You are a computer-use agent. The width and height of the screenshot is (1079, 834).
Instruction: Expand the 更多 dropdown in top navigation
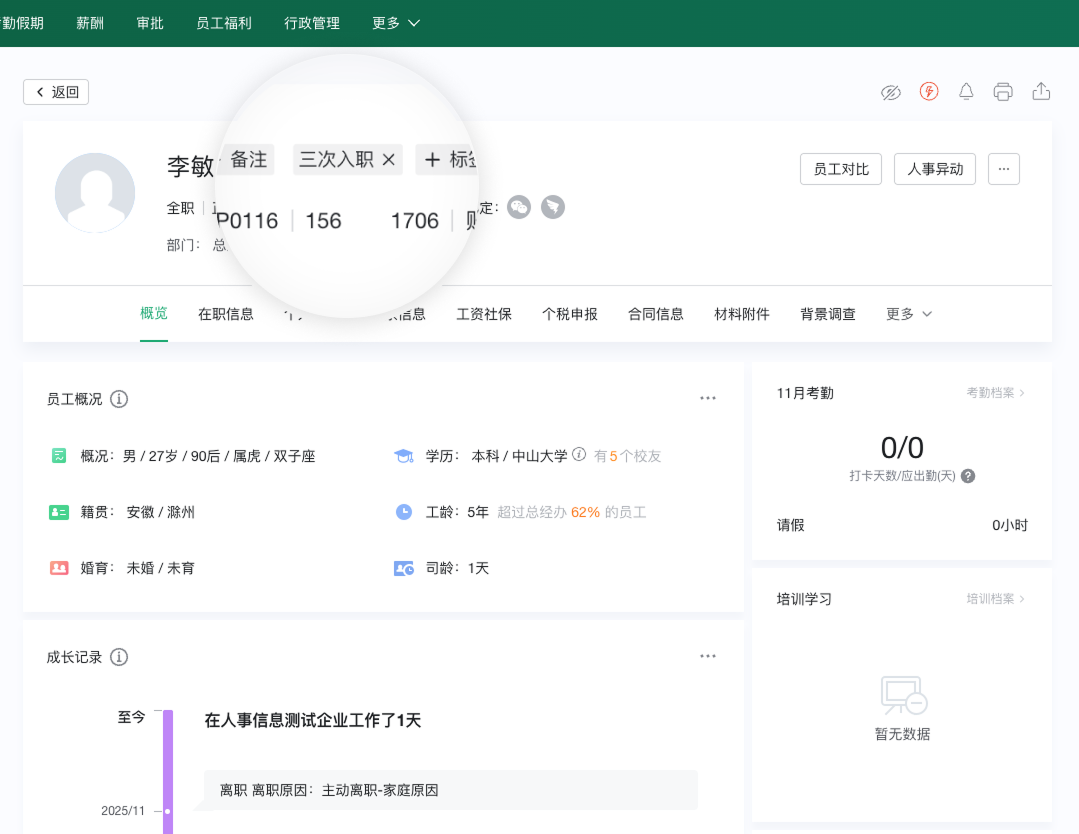point(396,23)
